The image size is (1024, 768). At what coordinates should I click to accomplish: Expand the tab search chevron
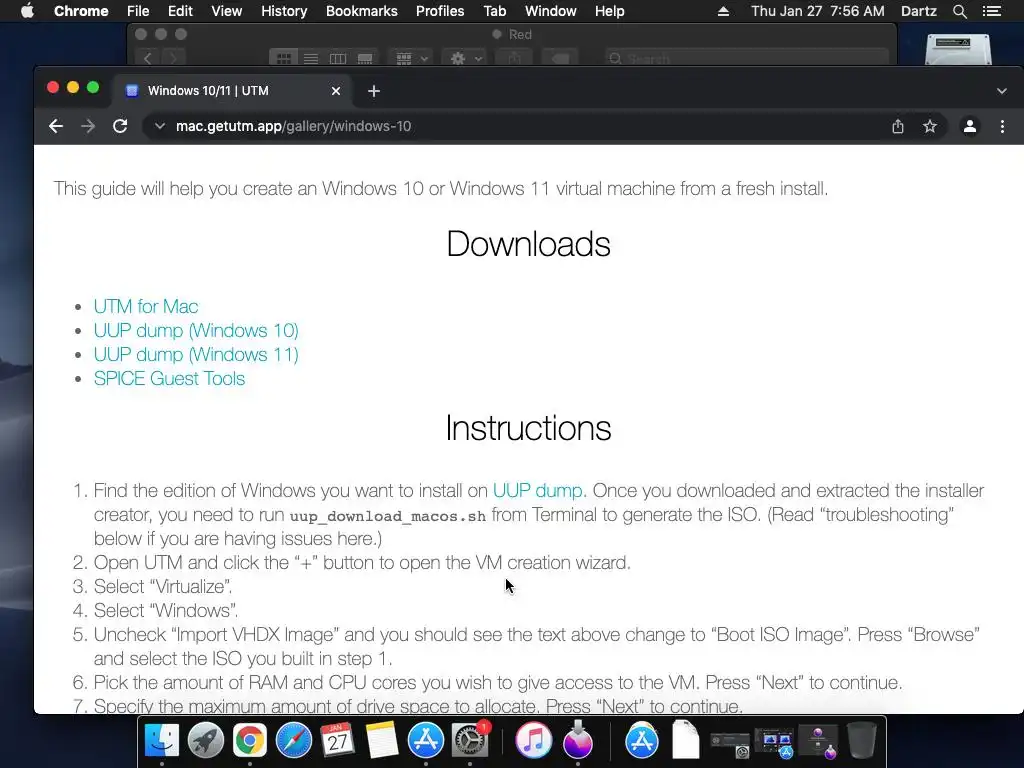point(1002,91)
